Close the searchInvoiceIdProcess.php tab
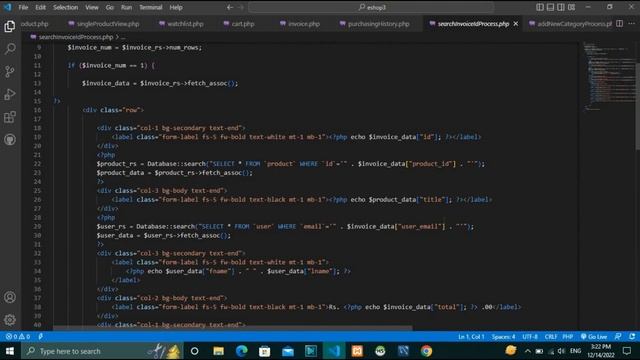 coord(516,24)
